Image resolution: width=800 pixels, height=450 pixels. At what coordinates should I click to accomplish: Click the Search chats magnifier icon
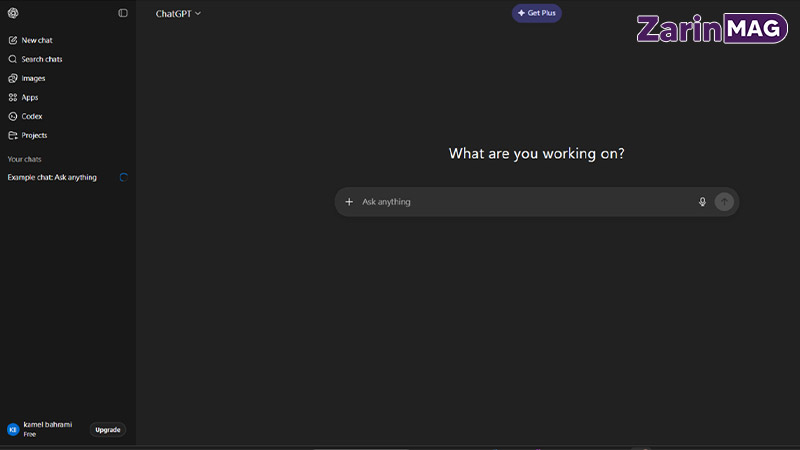pos(13,59)
